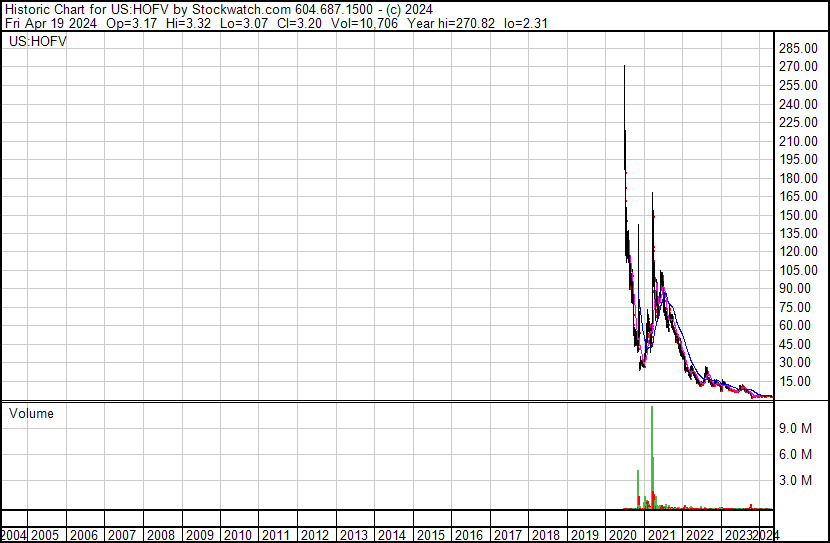Screen dimensions: 830x543
Task: Click the 2004 year label on the time axis
Action: (x=14, y=535)
